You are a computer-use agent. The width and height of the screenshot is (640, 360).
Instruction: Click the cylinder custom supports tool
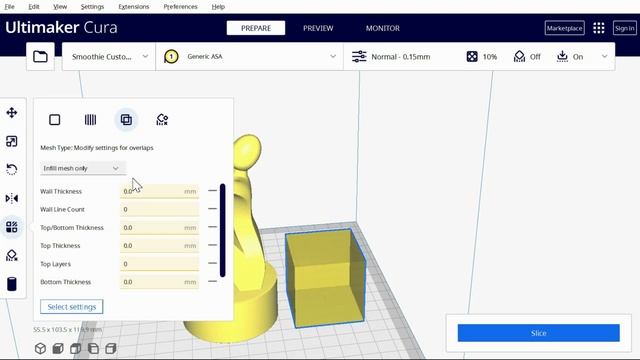pyautogui.click(x=12, y=284)
